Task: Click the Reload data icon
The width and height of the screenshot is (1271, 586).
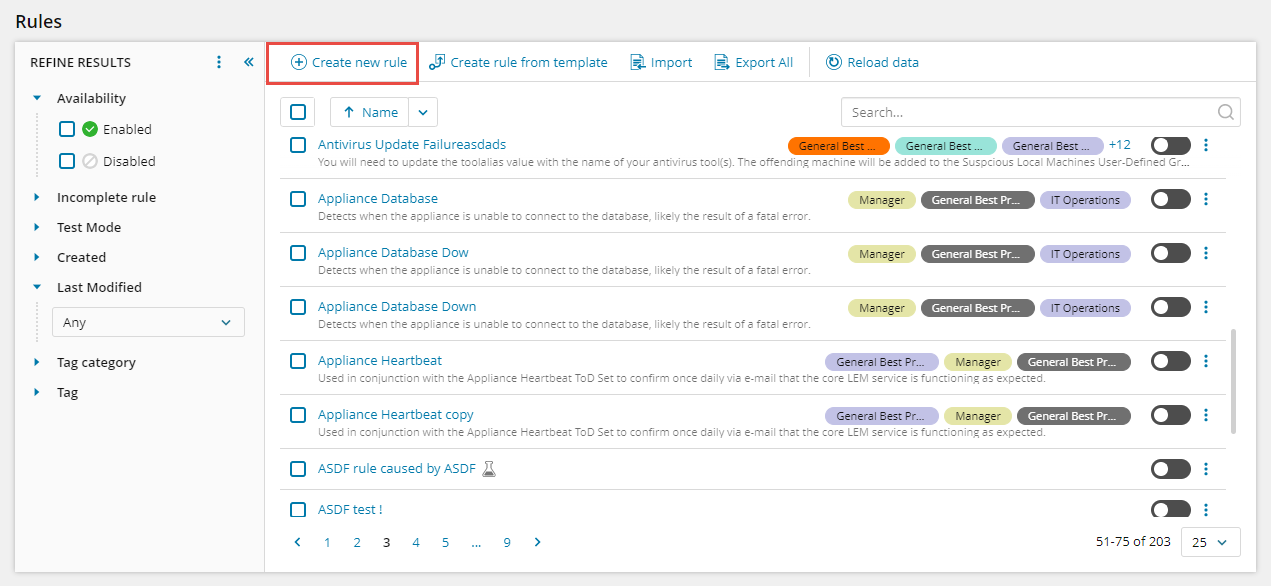Action: click(x=833, y=62)
